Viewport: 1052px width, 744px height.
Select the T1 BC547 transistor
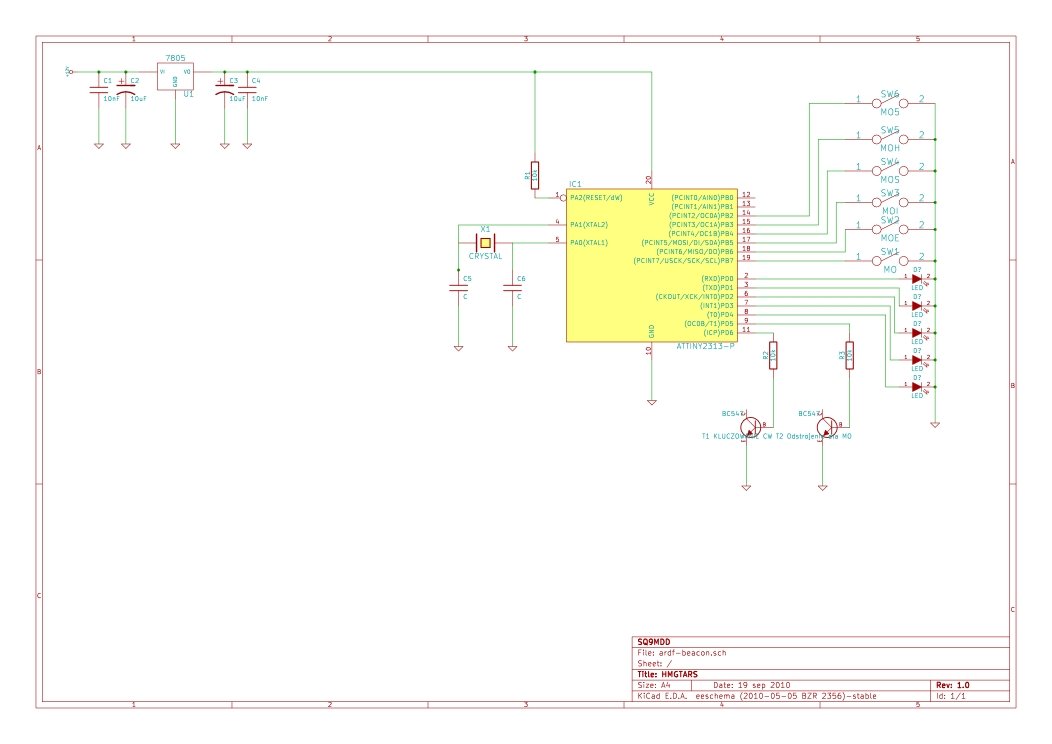(750, 427)
